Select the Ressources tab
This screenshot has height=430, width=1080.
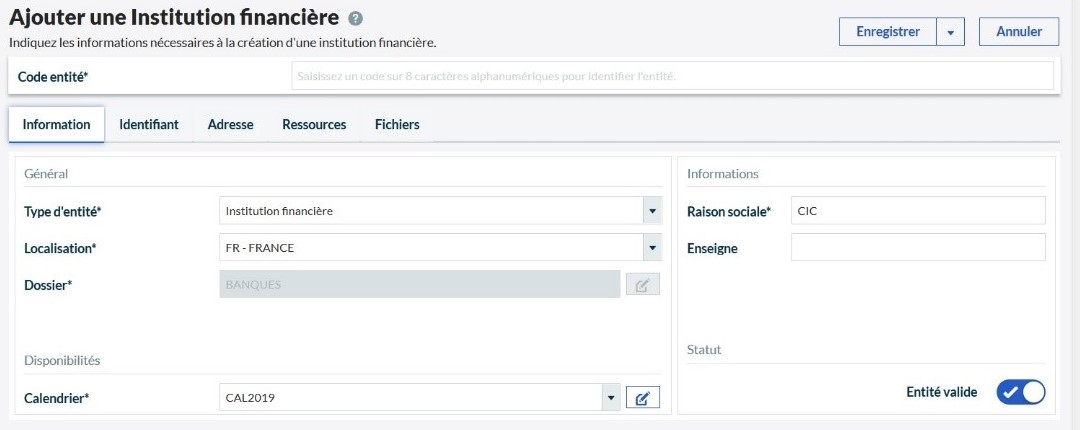pyautogui.click(x=314, y=125)
